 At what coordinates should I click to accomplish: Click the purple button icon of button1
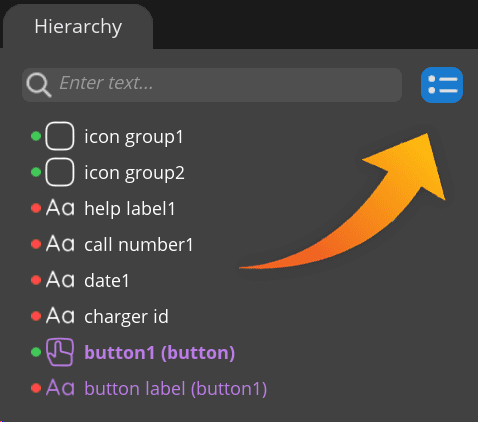pos(60,352)
